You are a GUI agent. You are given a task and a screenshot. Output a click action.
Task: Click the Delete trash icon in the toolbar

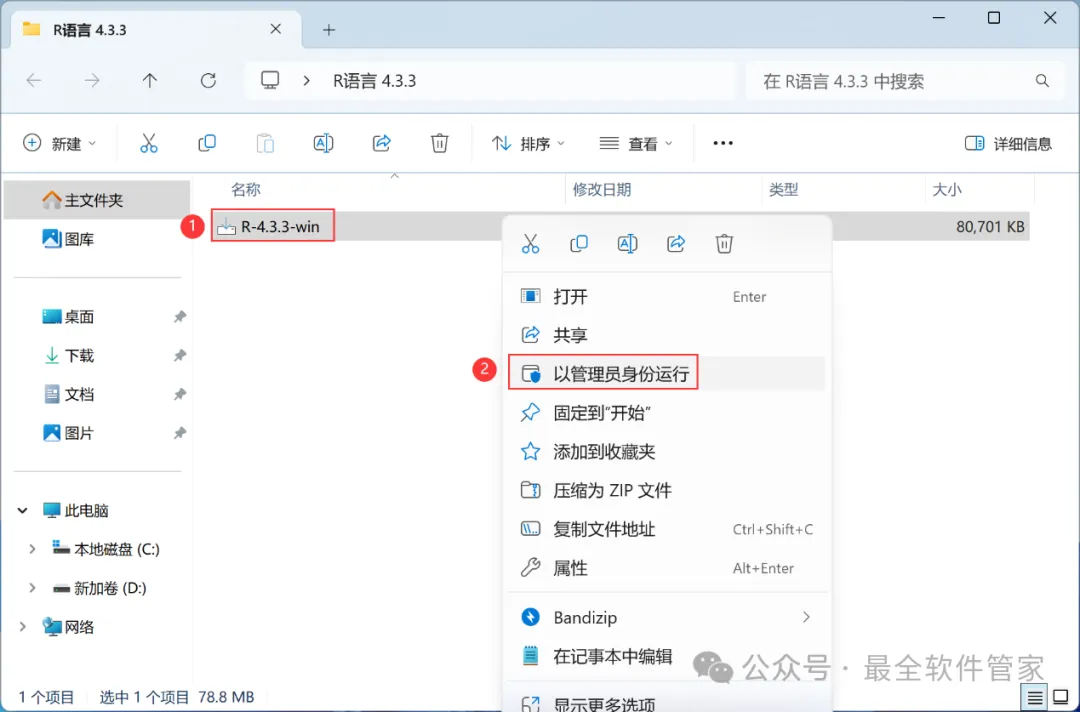[x=439, y=143]
